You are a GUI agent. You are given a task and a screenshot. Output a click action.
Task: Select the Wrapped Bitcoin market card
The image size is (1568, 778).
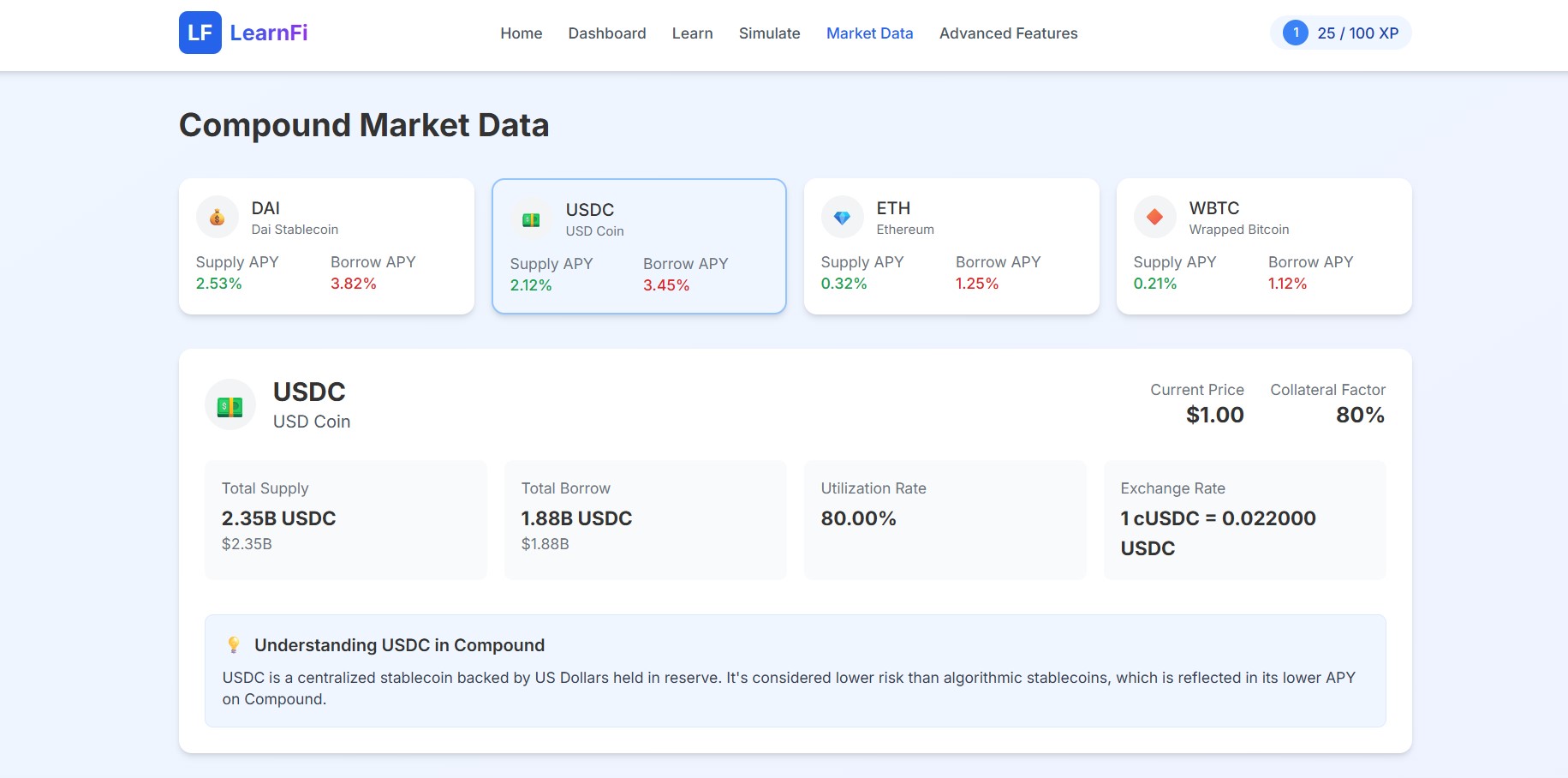click(x=1264, y=247)
